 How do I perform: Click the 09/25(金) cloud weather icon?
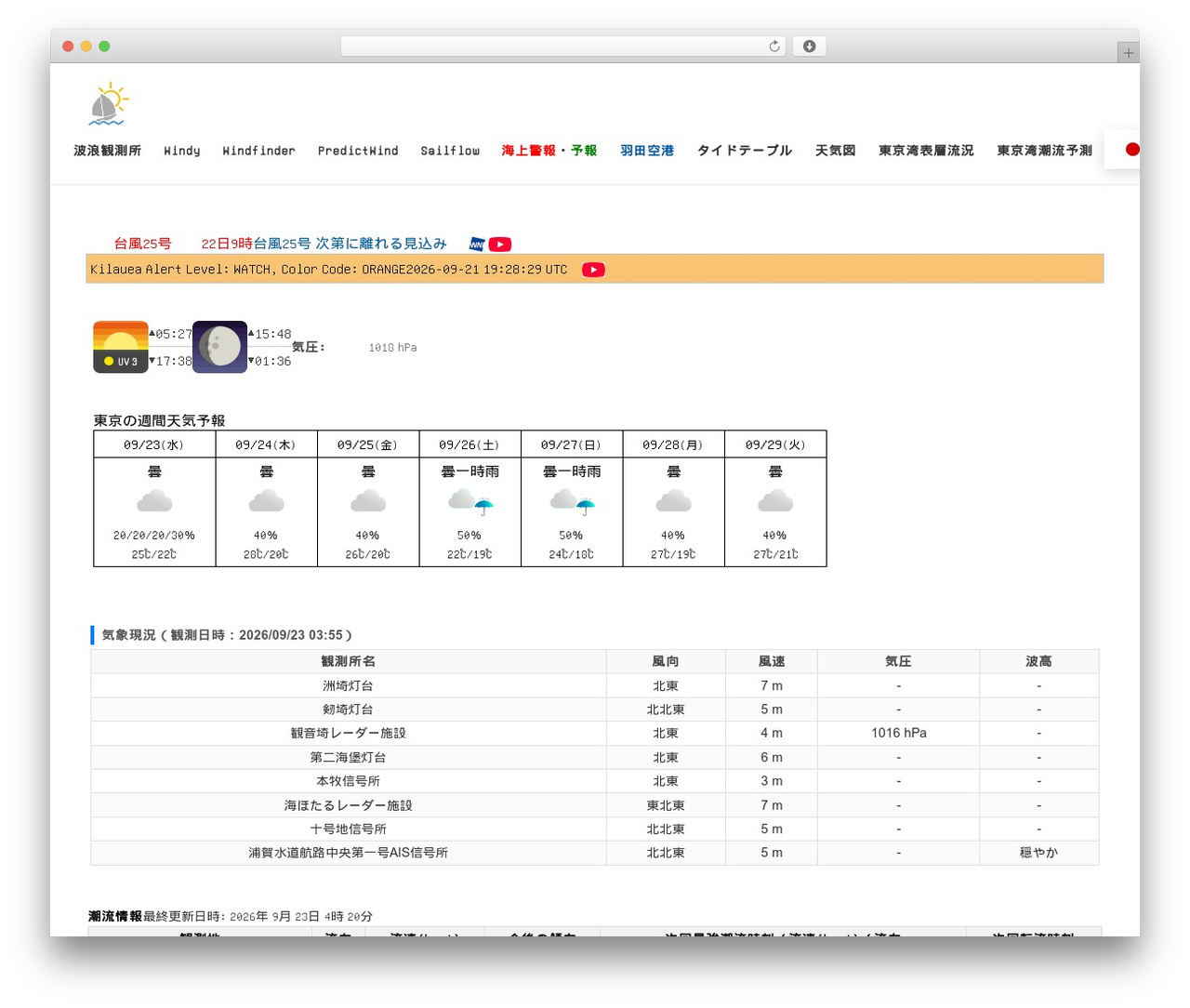click(x=368, y=502)
